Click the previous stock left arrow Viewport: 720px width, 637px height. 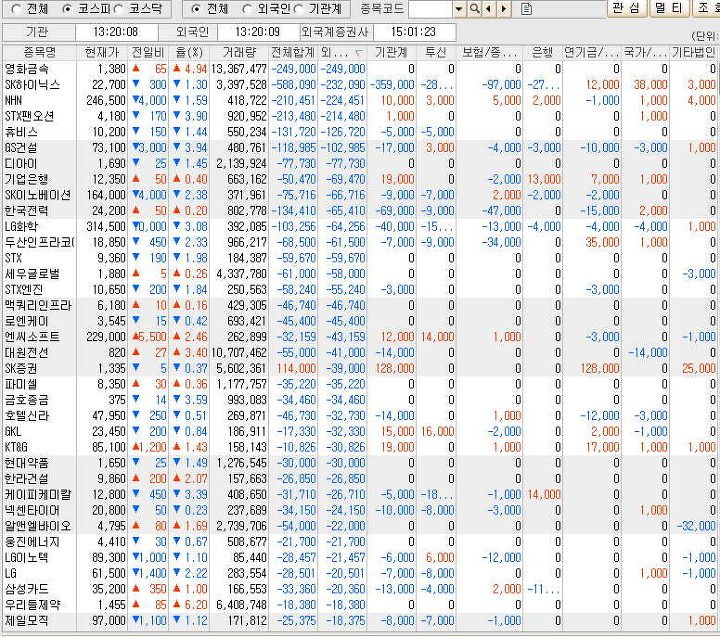489,9
